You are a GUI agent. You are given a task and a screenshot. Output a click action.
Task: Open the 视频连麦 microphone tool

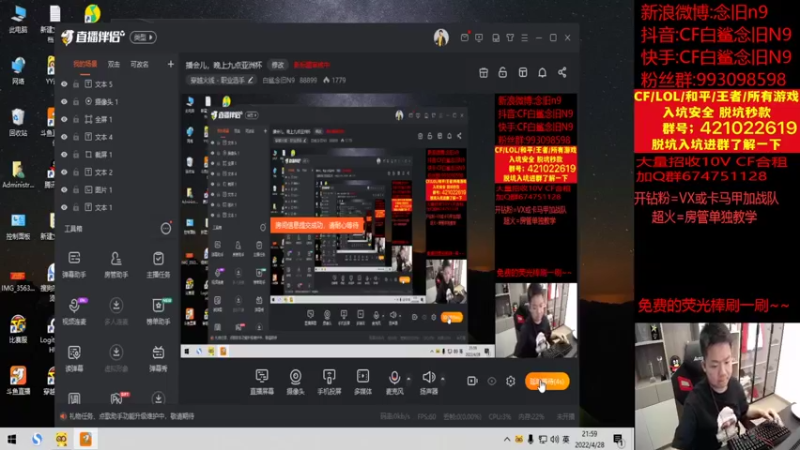(x=74, y=310)
